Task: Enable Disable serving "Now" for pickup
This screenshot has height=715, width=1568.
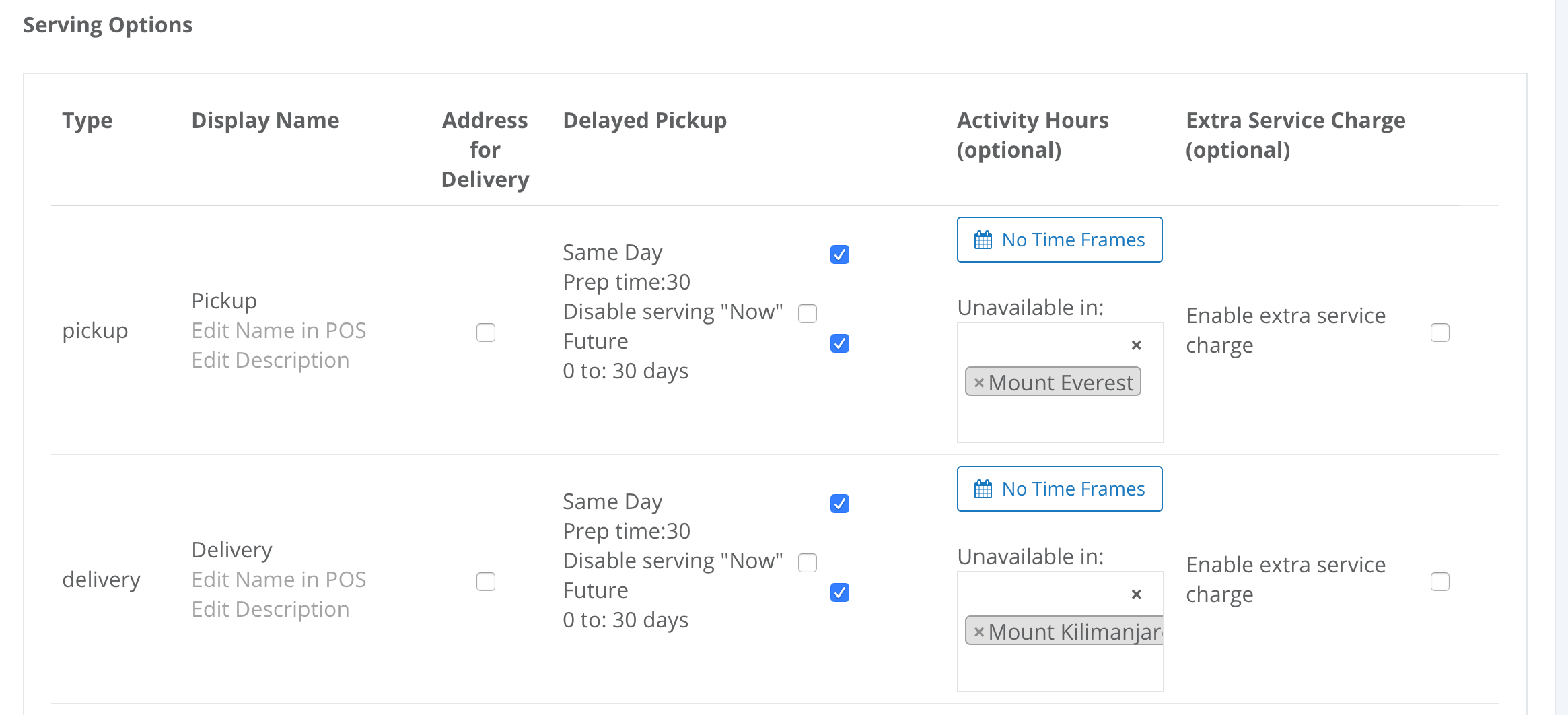Action: click(808, 314)
